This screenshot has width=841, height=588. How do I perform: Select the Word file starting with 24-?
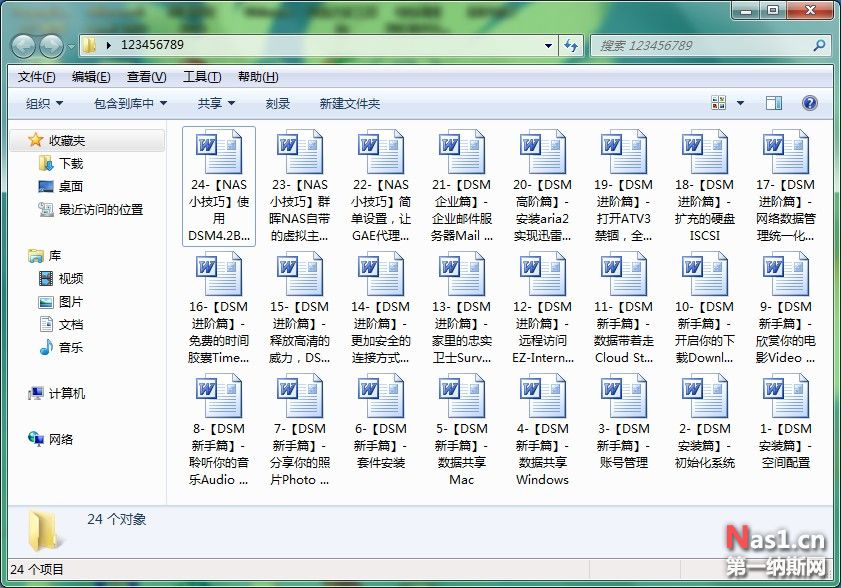(x=219, y=186)
